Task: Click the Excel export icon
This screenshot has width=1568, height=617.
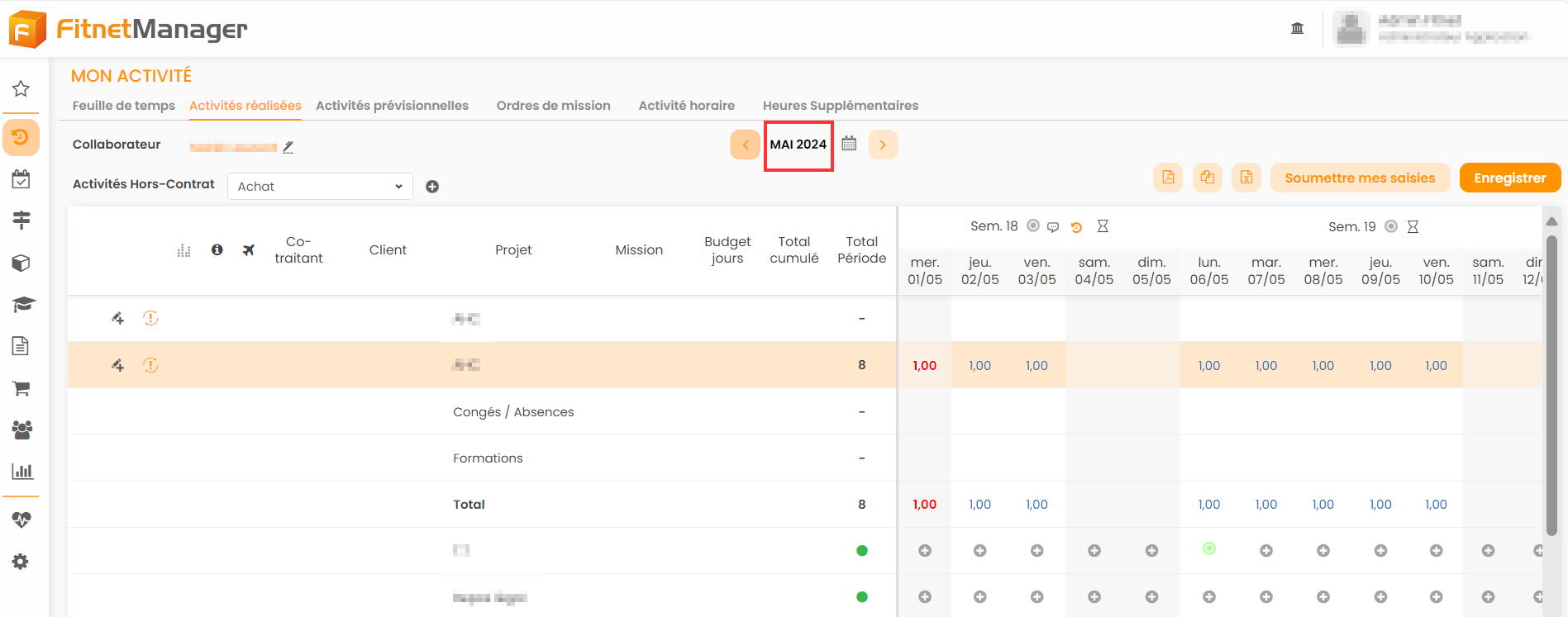Action: (1246, 178)
